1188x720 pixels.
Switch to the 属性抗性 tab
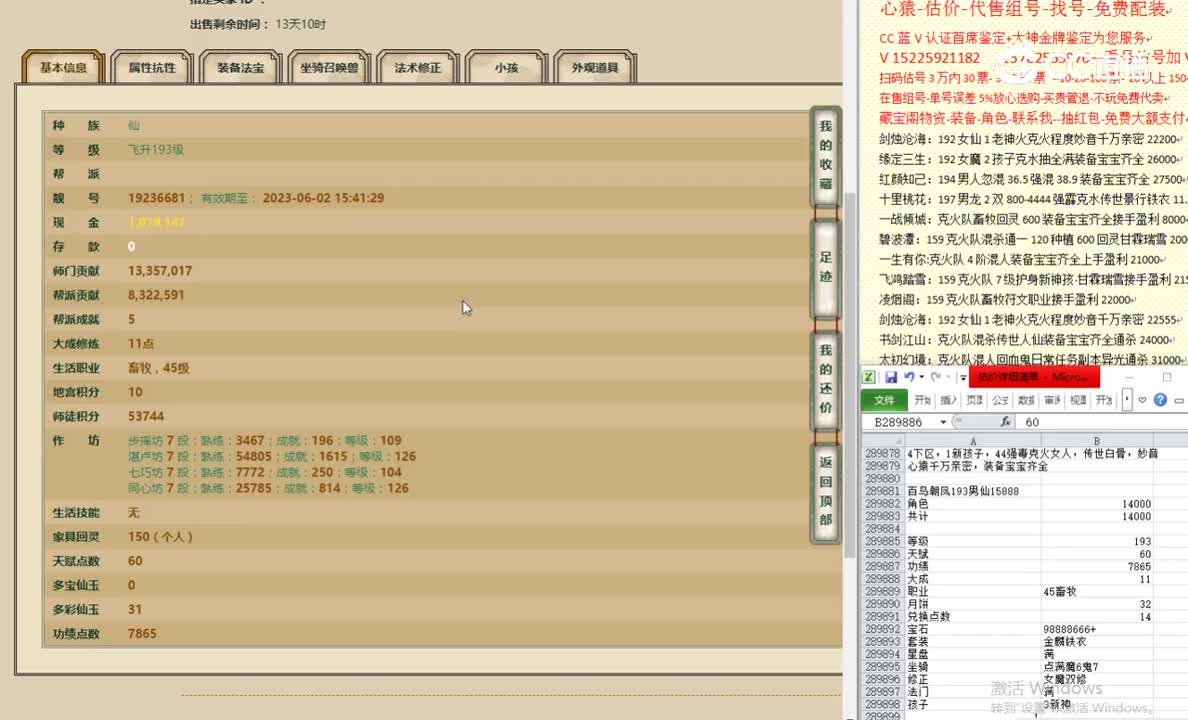coord(152,66)
